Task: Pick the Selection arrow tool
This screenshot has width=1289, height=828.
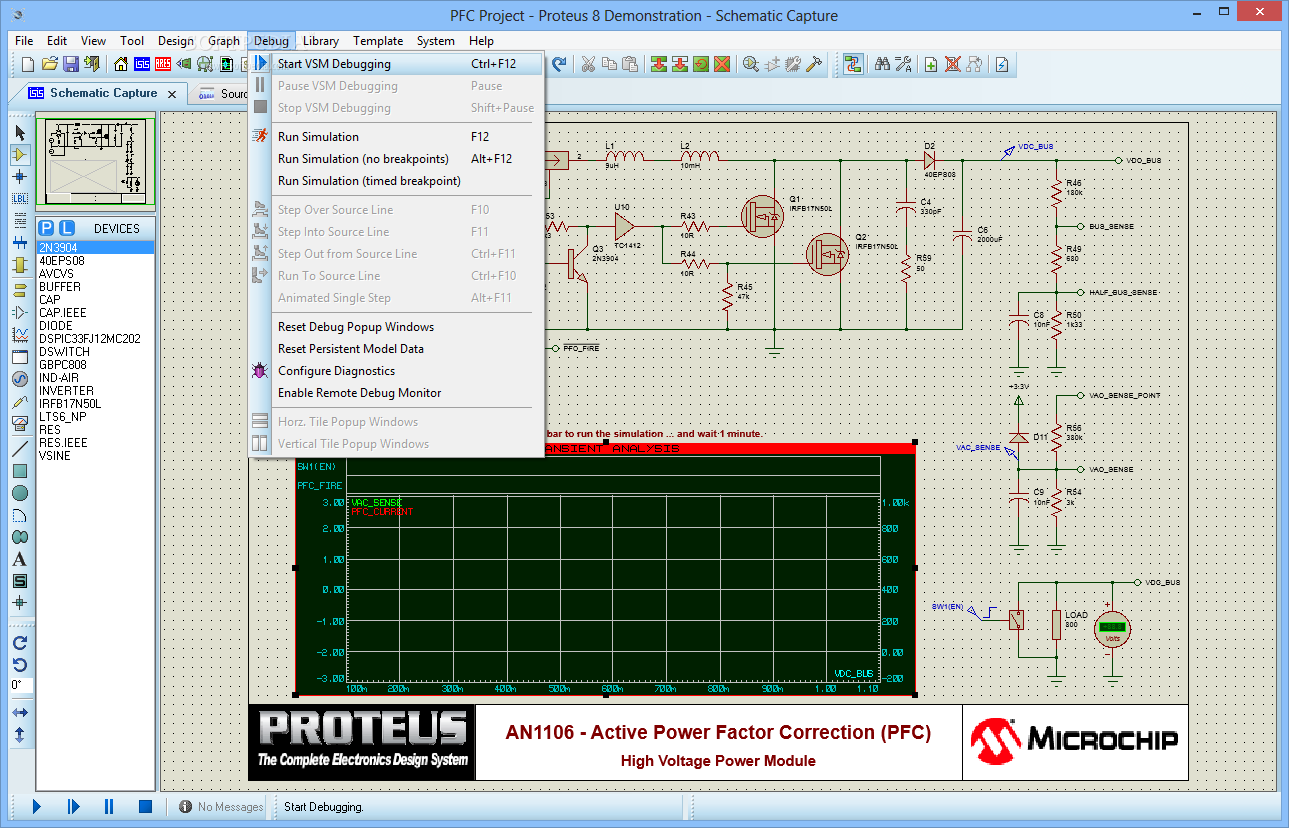Action: (19, 132)
